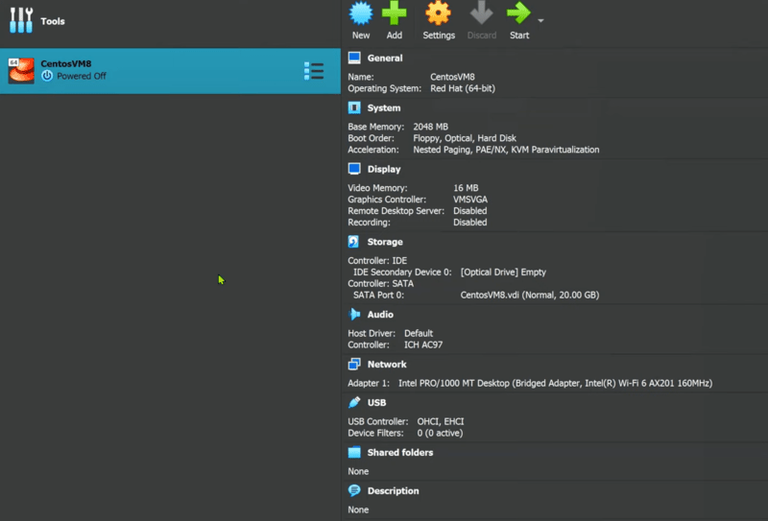Click the Description section speech bubble icon

tap(354, 491)
